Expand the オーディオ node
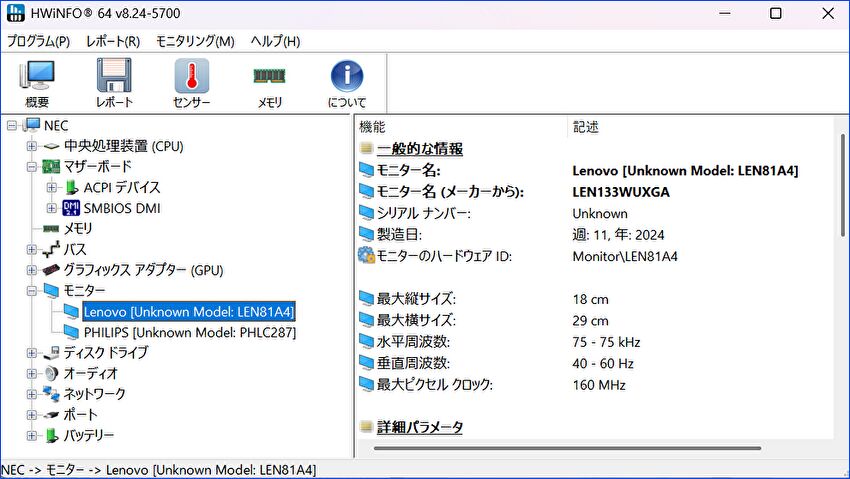Image resolution: width=850 pixels, height=479 pixels. [32, 373]
